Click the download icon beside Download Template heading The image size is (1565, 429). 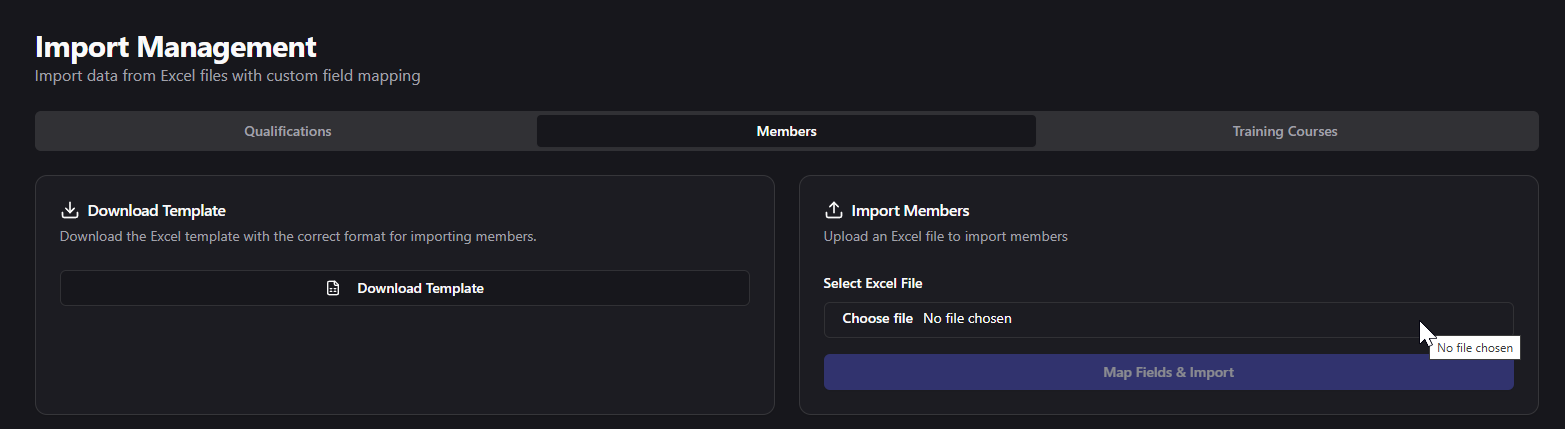tap(70, 211)
